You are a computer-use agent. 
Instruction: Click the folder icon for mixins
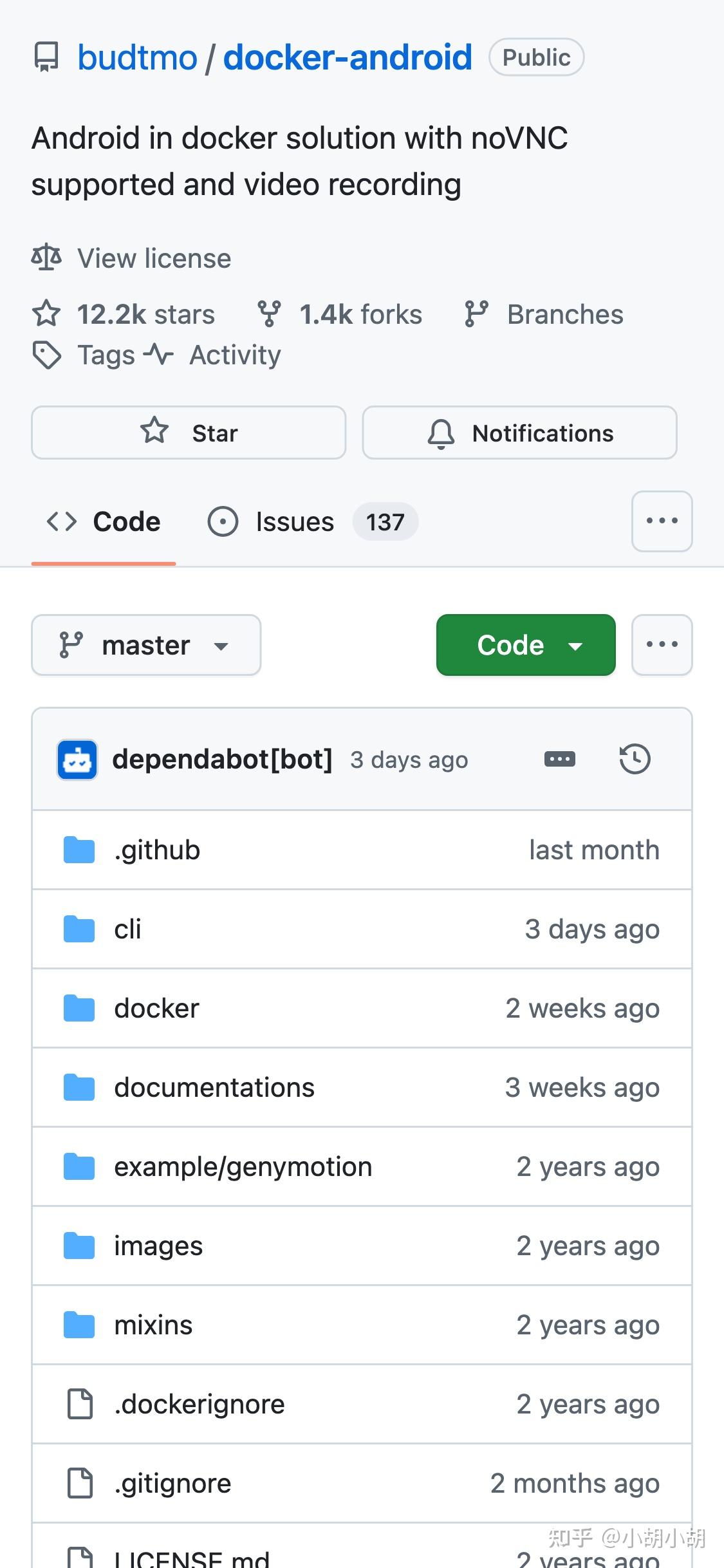(x=79, y=1325)
